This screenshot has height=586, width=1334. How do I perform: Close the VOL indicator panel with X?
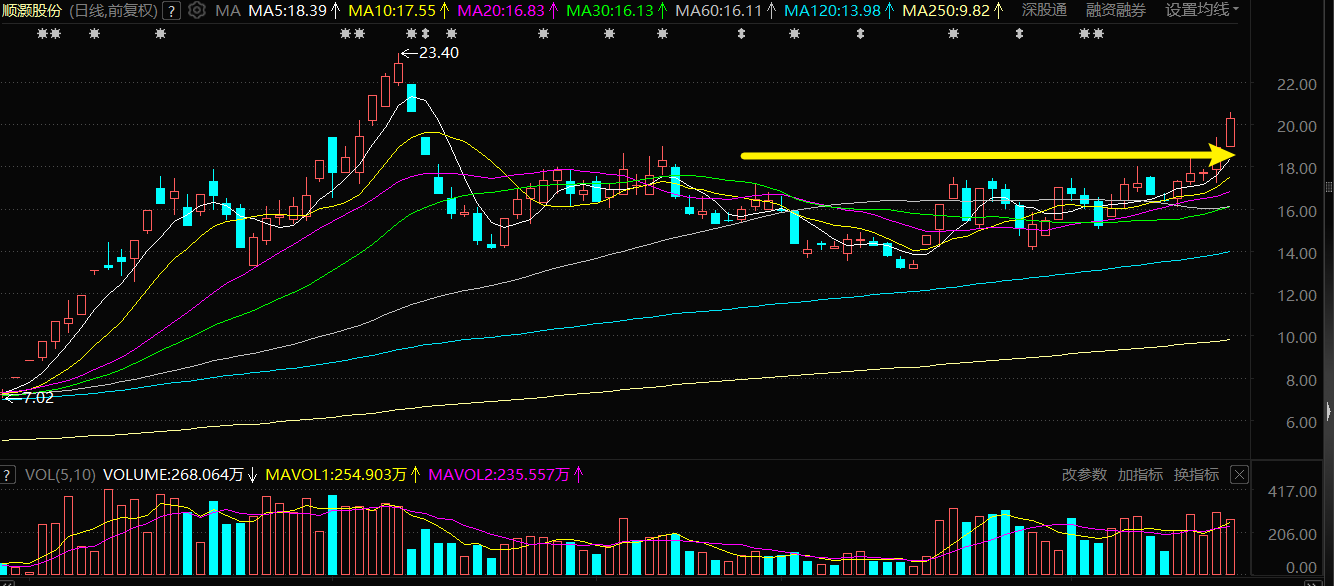(x=1239, y=475)
